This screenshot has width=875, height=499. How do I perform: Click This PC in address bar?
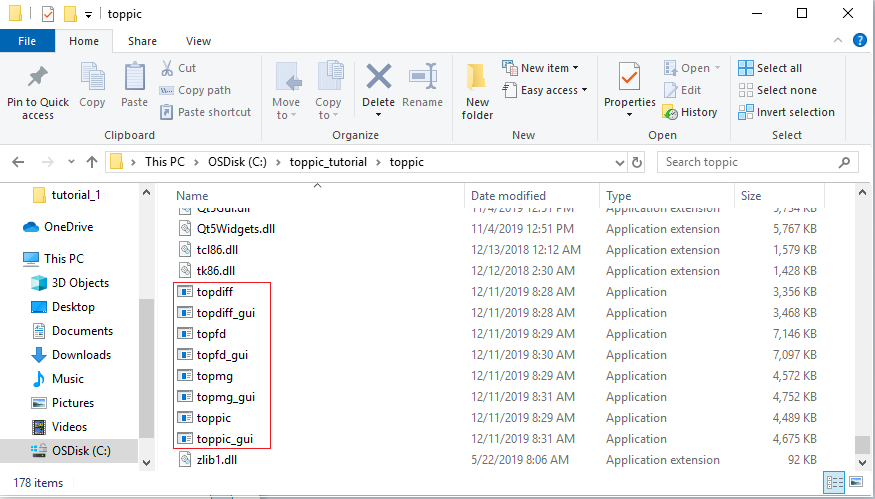165,162
